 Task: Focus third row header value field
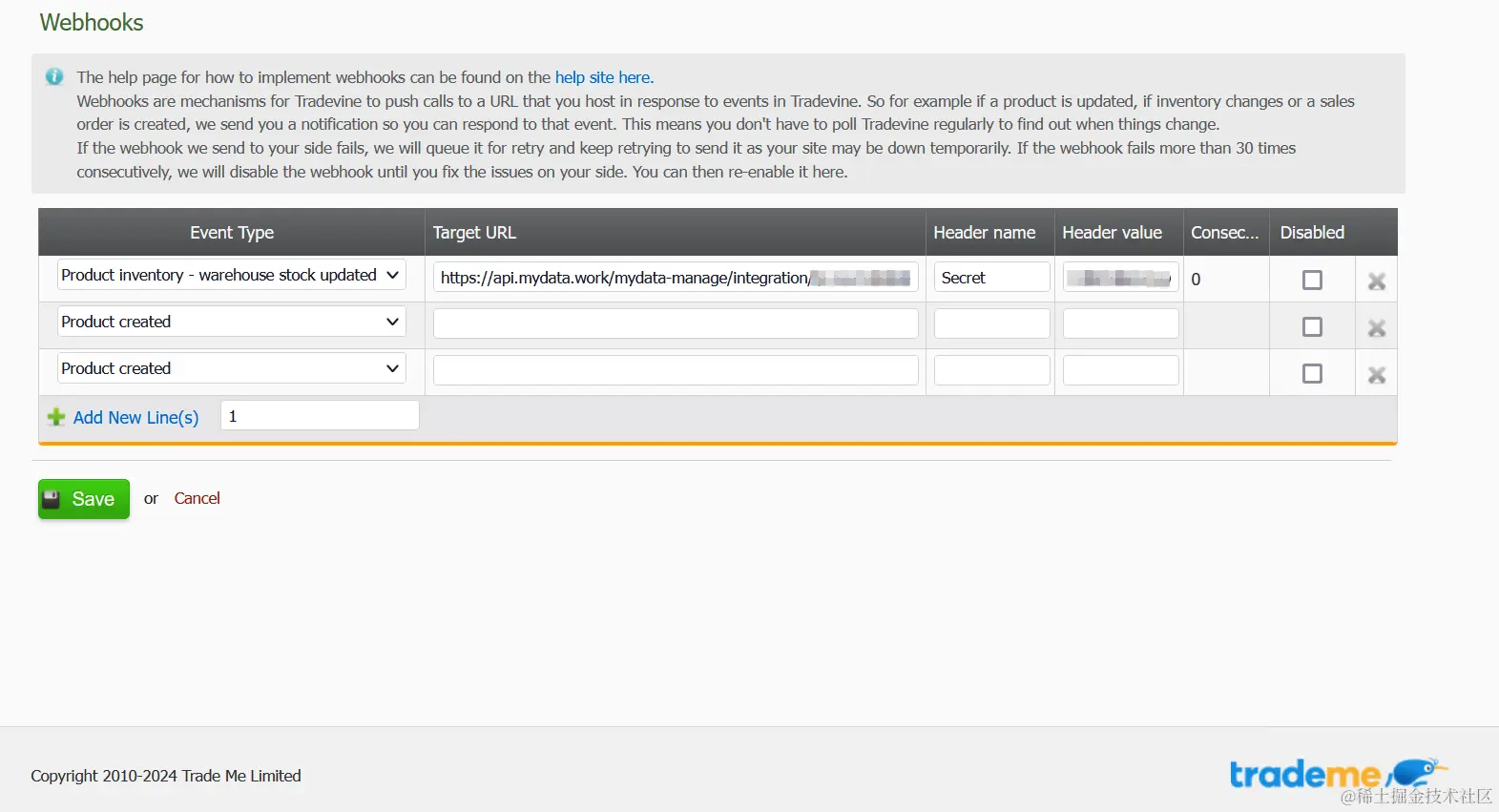[1120, 370]
